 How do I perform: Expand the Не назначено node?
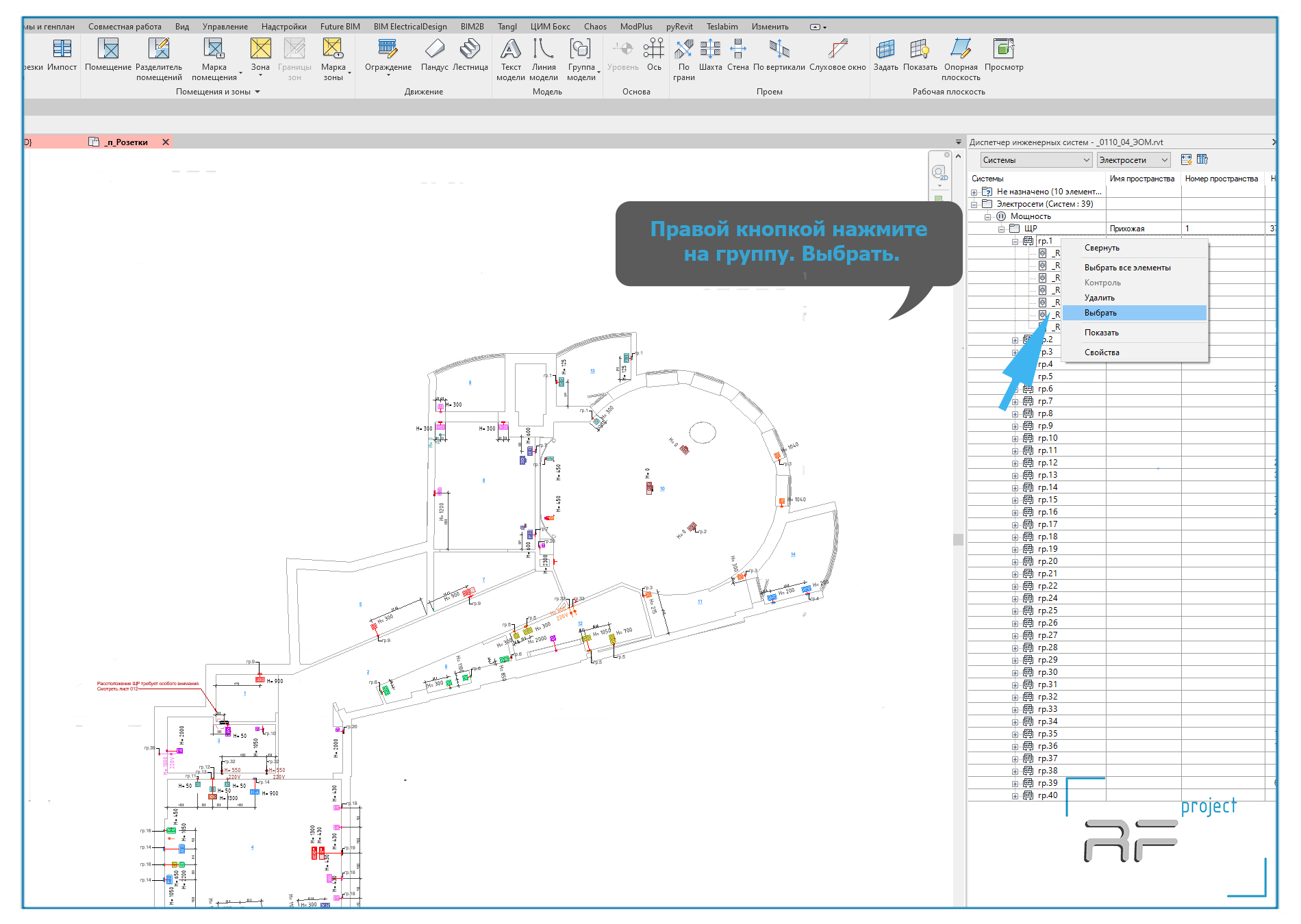coord(974,192)
